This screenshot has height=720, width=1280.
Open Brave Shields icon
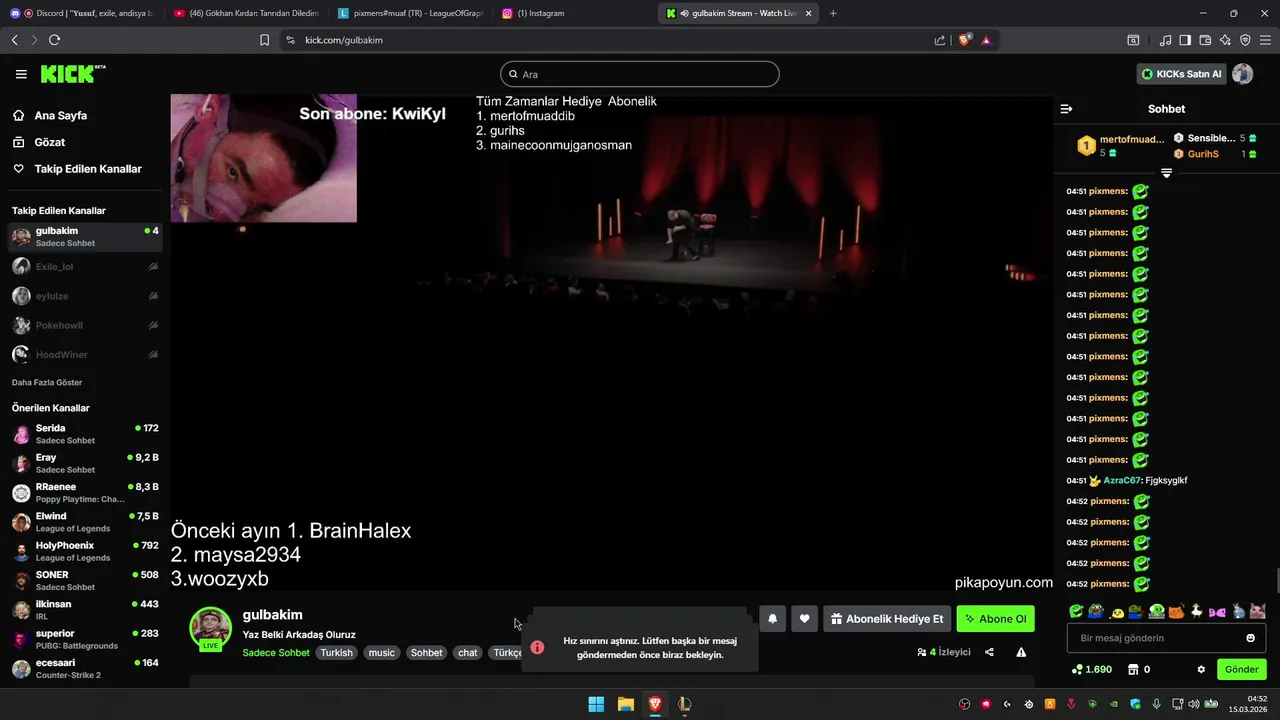tap(965, 40)
